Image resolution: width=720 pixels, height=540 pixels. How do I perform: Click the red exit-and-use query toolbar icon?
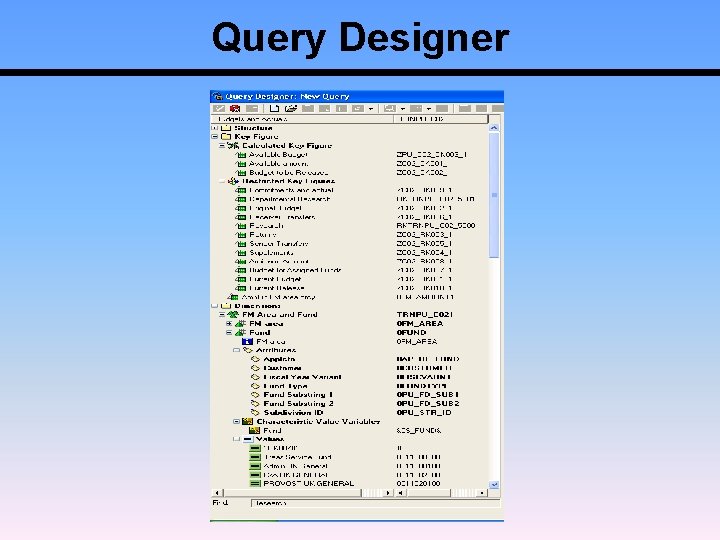click(235, 109)
